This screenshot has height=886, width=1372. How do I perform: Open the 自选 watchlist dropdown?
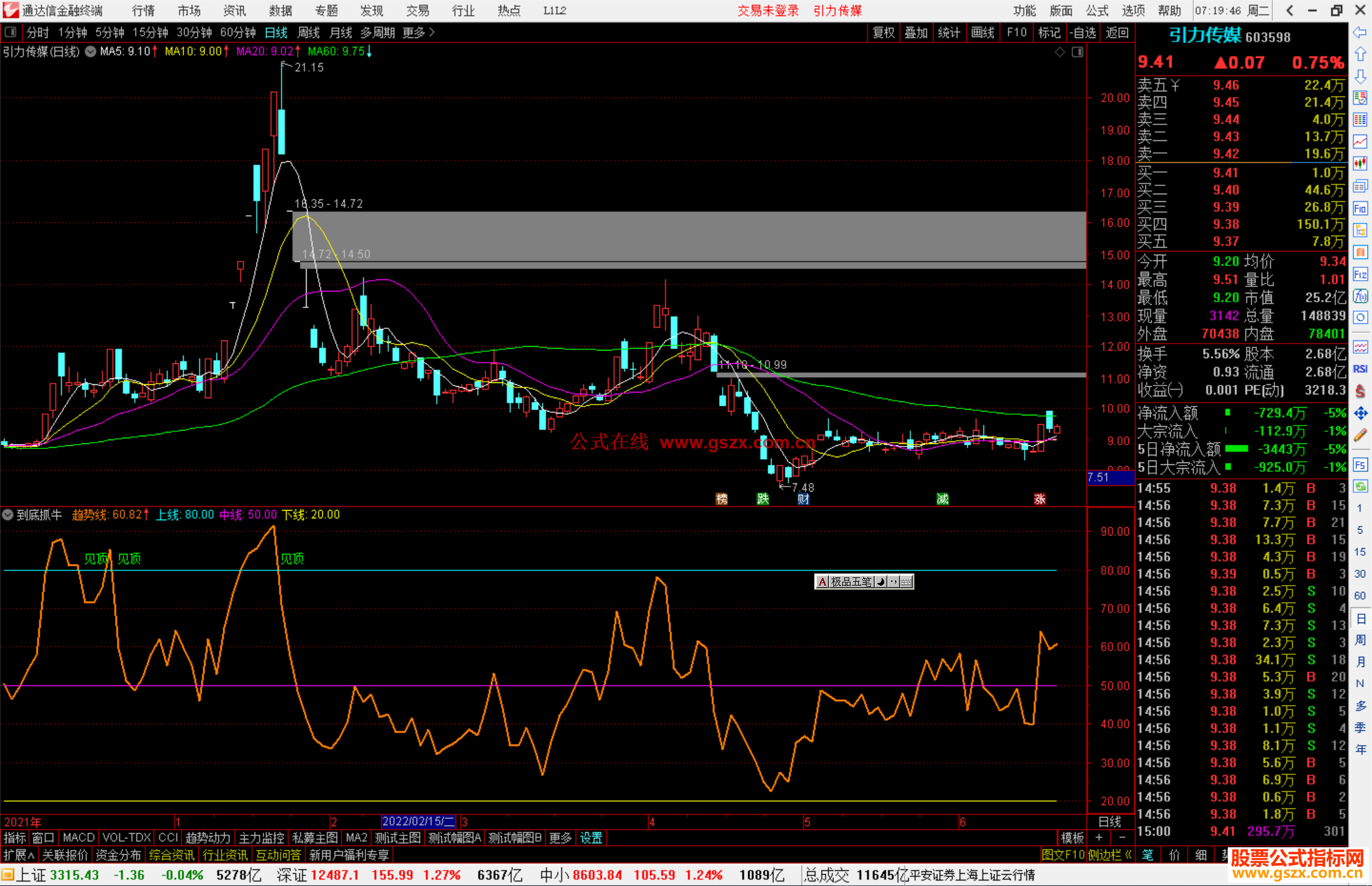click(1083, 32)
